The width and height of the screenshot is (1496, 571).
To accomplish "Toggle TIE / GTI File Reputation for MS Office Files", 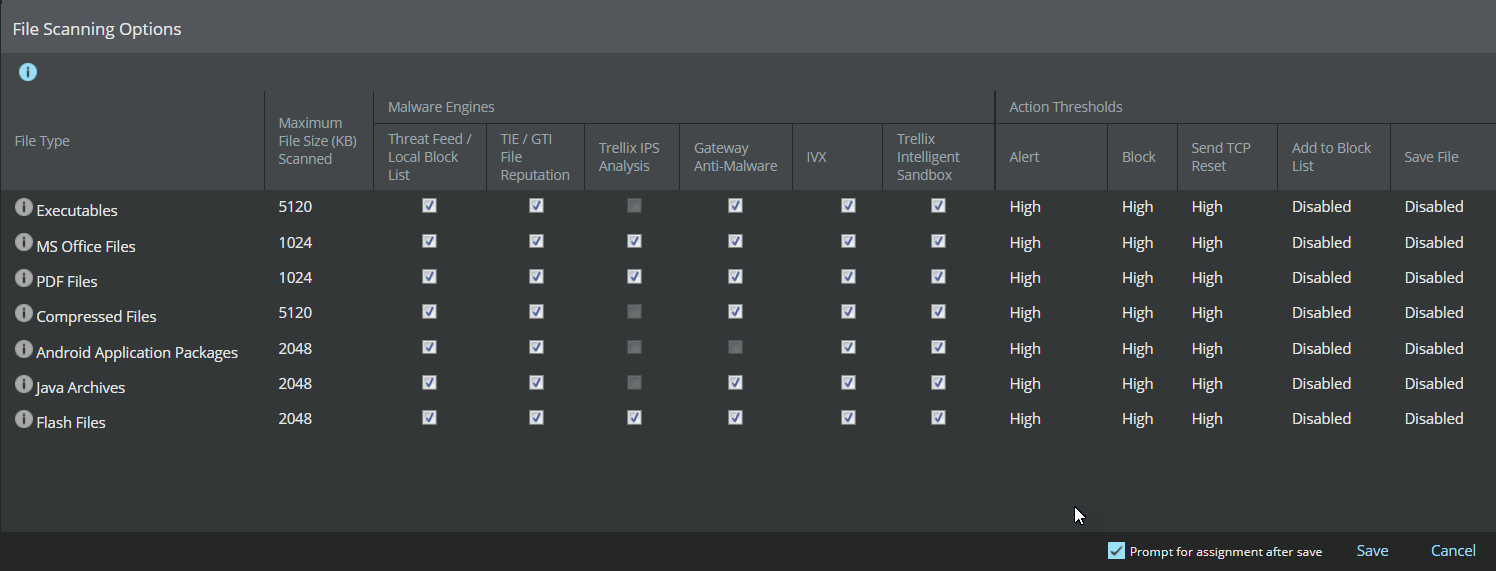I will pos(536,241).
